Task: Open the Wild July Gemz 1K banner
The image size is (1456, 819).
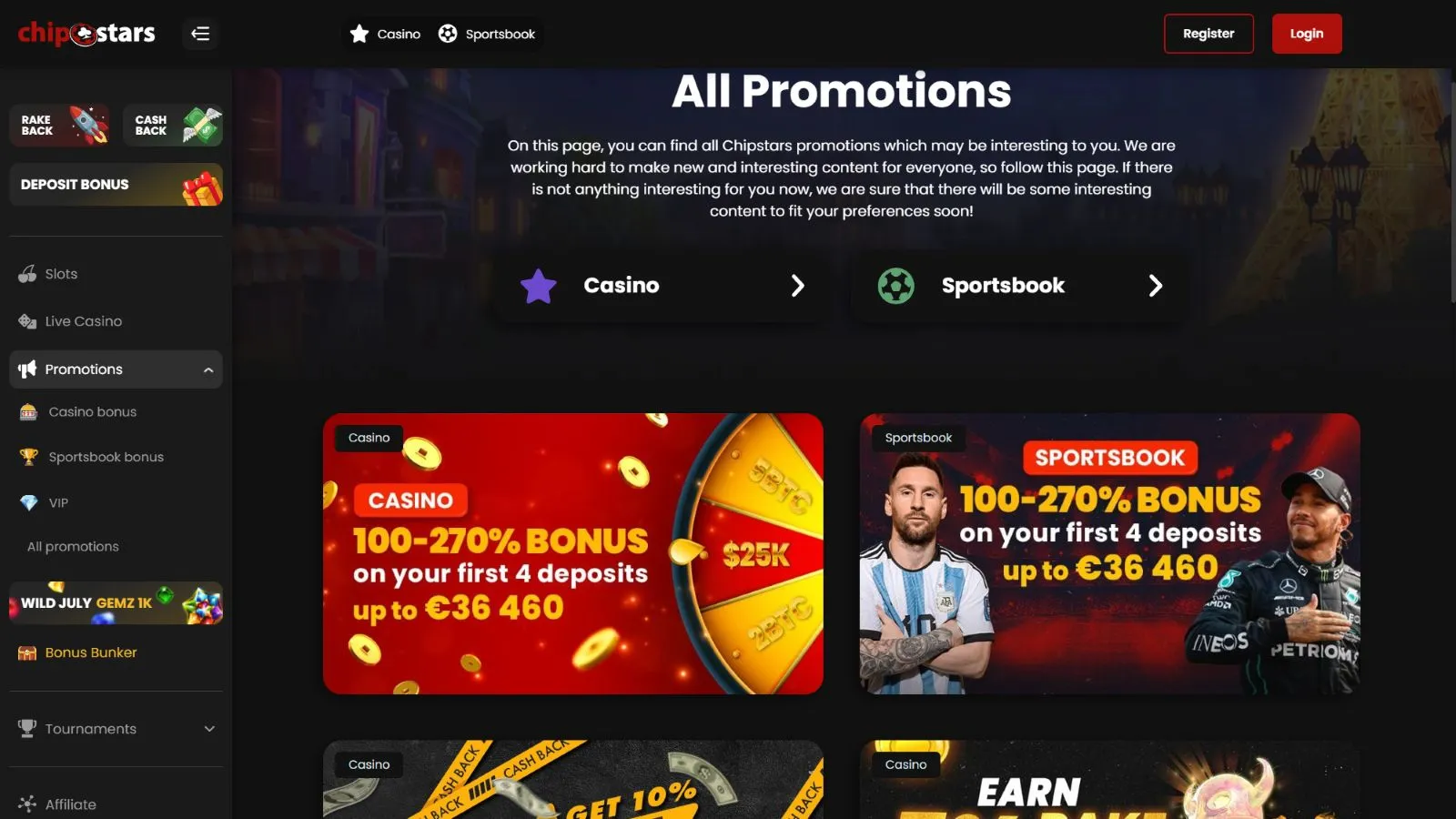Action: click(116, 602)
